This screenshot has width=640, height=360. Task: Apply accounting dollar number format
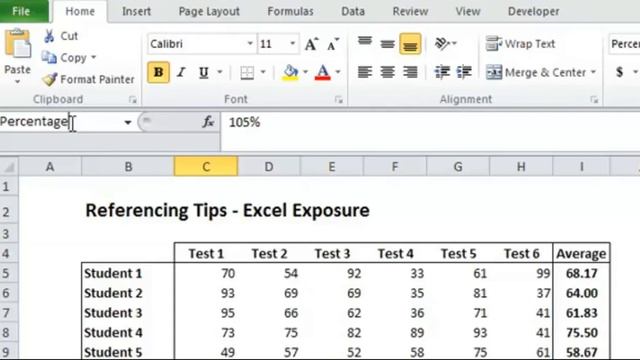tap(620, 72)
